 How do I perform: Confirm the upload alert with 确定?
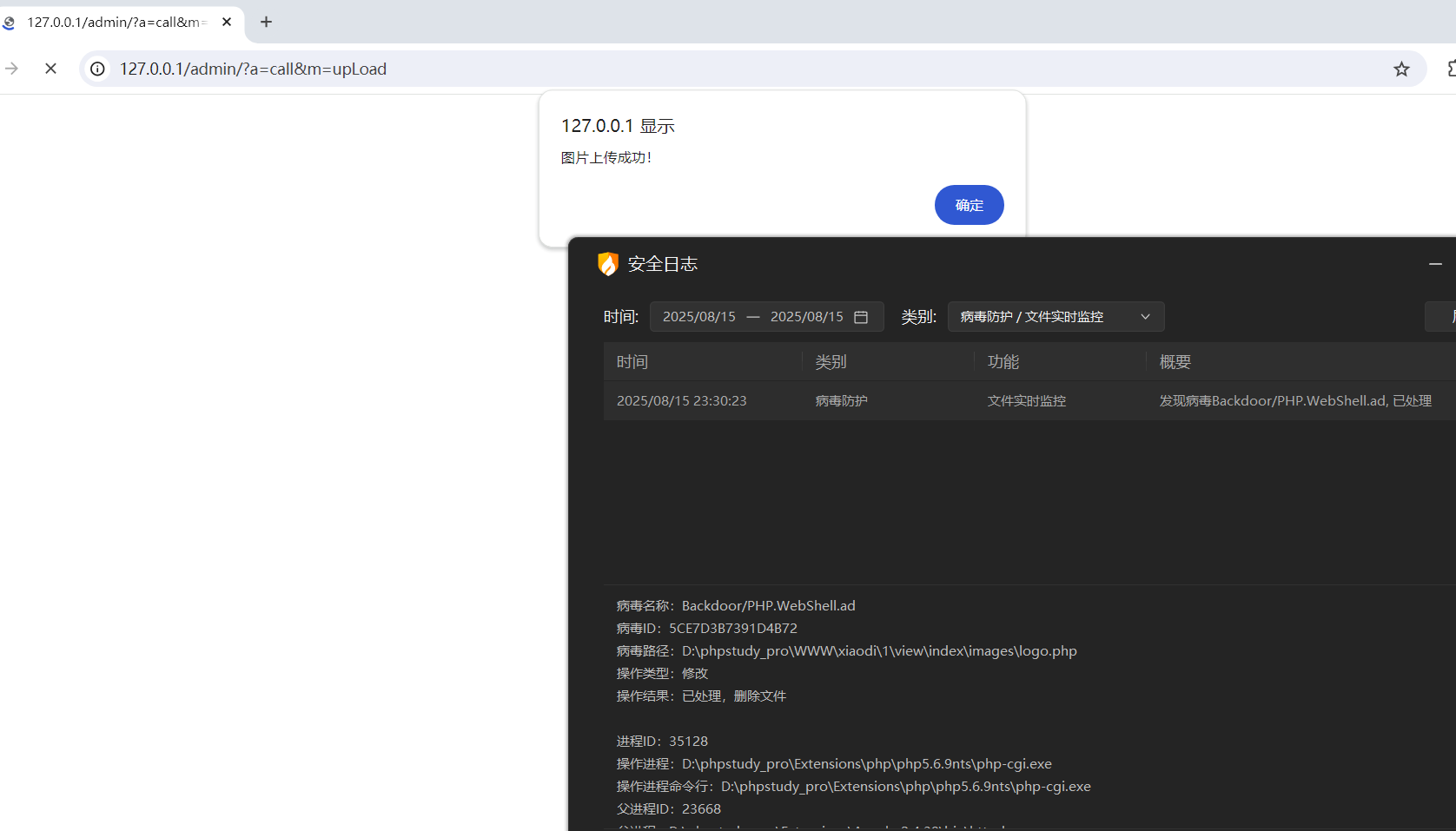click(969, 205)
